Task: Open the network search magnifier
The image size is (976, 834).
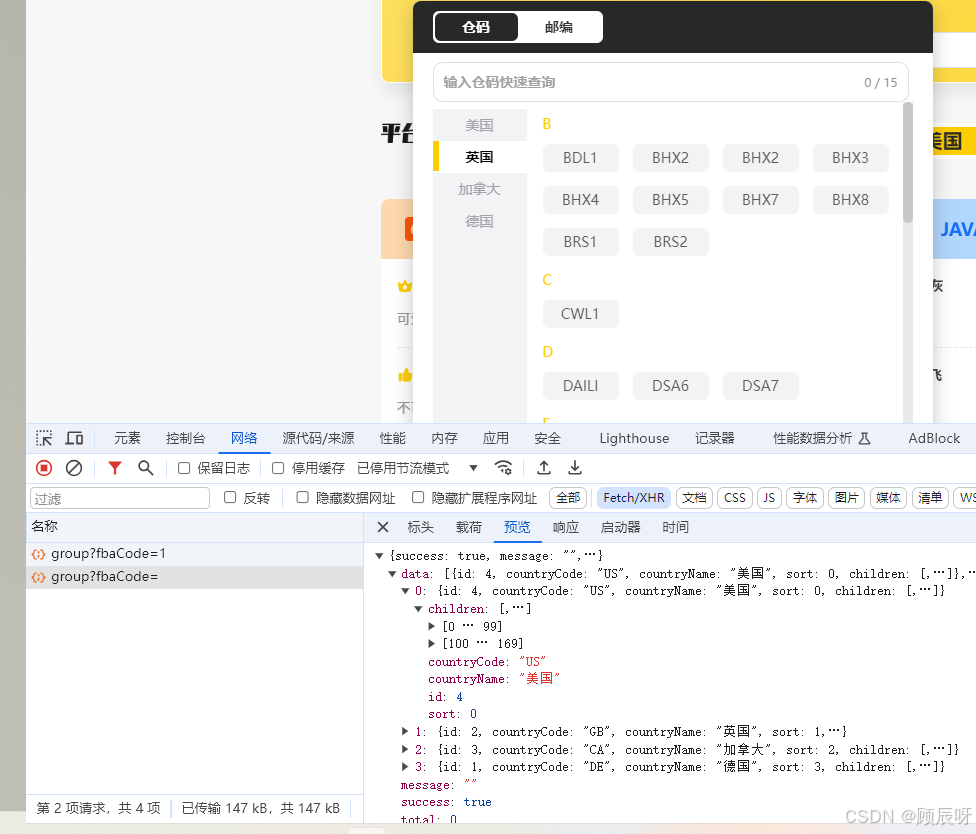Action: (x=146, y=468)
